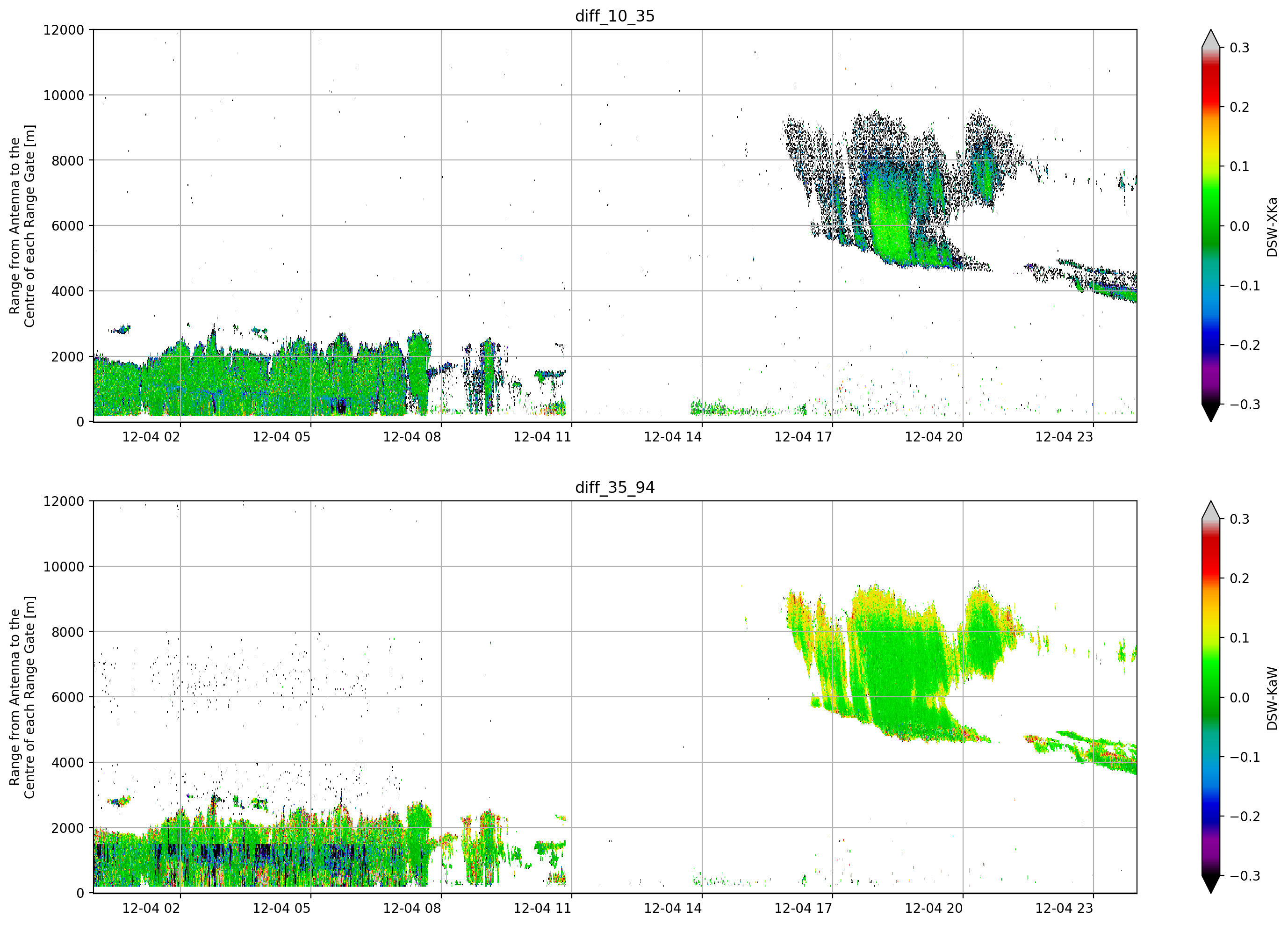Click '12-04 02' x-tick under diff_35_94 plot

[151, 909]
